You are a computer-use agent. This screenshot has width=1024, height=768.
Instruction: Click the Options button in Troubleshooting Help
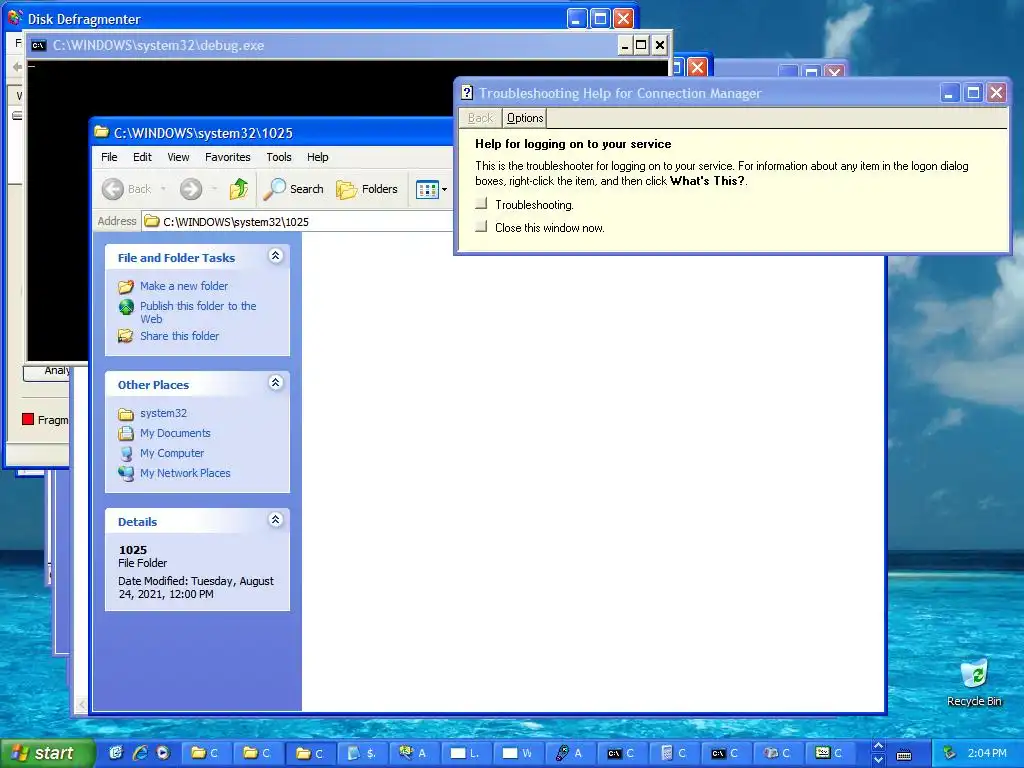click(525, 118)
